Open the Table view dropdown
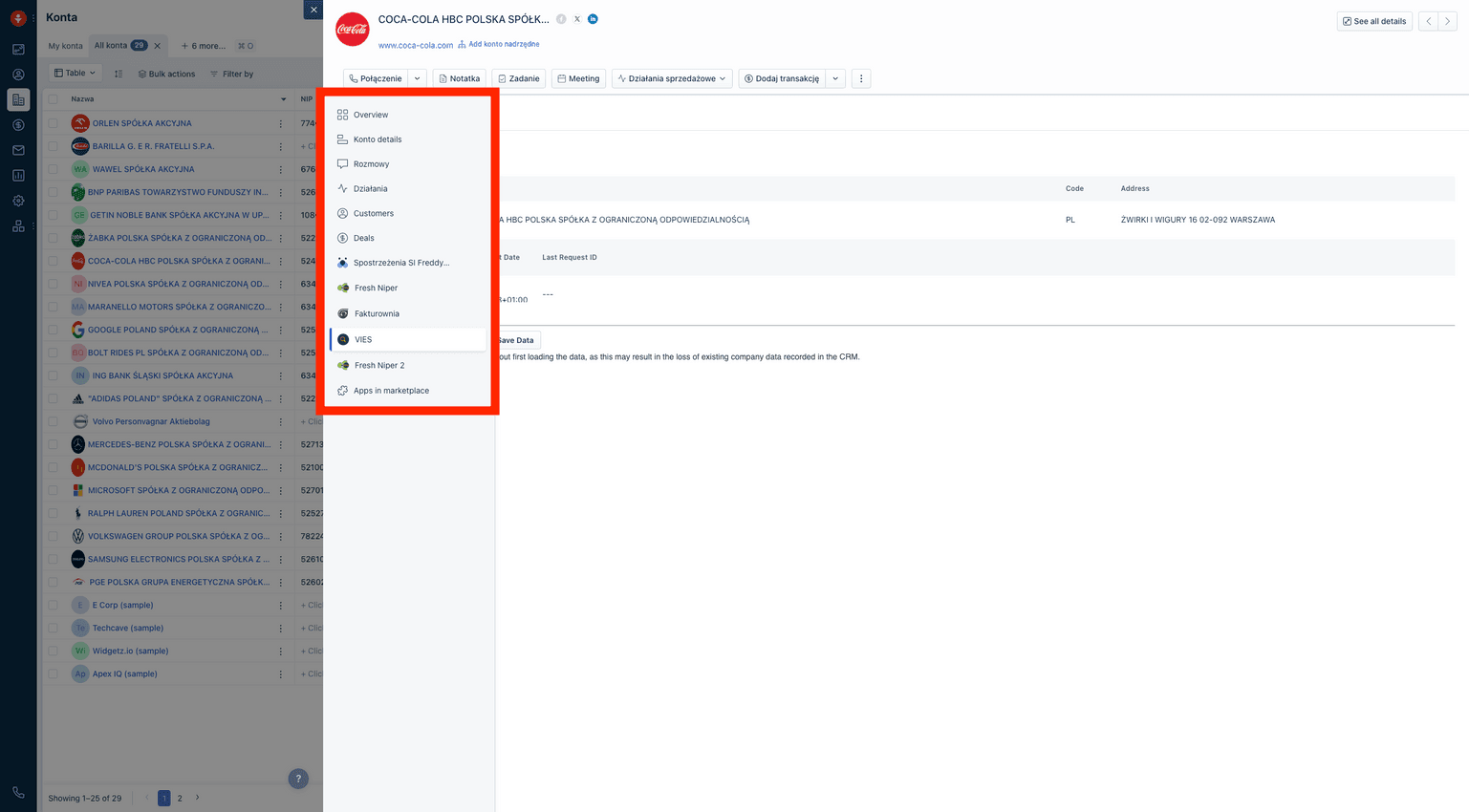 pos(75,73)
